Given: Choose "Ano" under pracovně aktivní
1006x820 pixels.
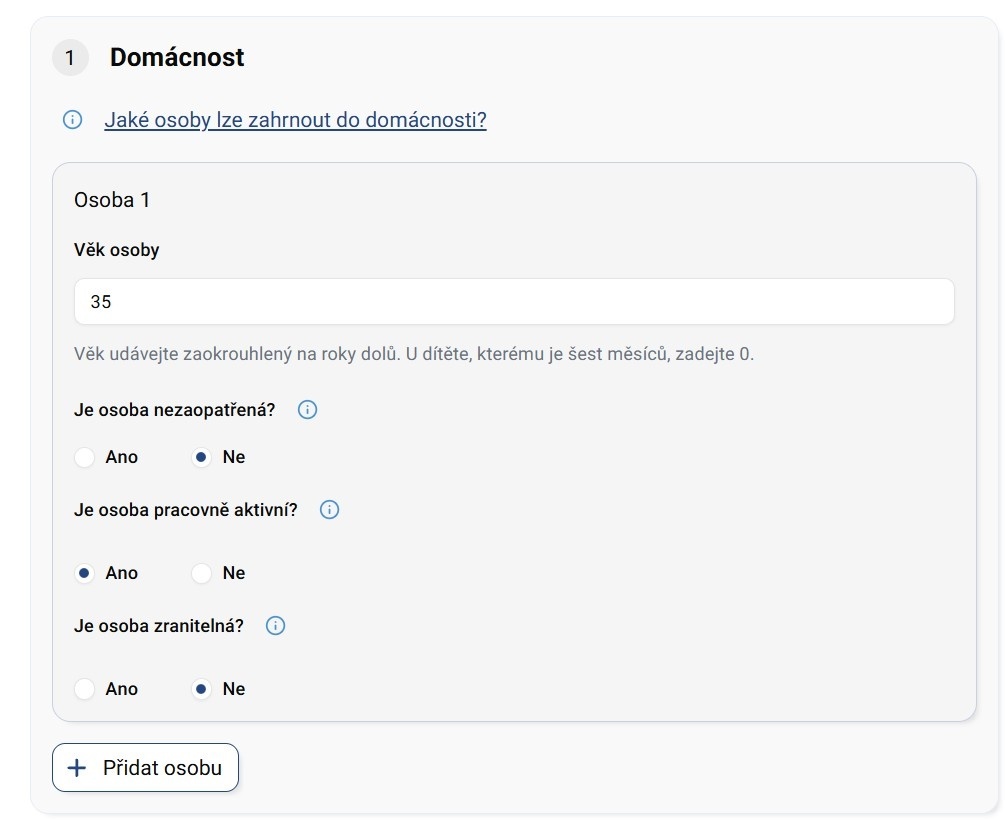Looking at the screenshot, I should pyautogui.click(x=85, y=573).
